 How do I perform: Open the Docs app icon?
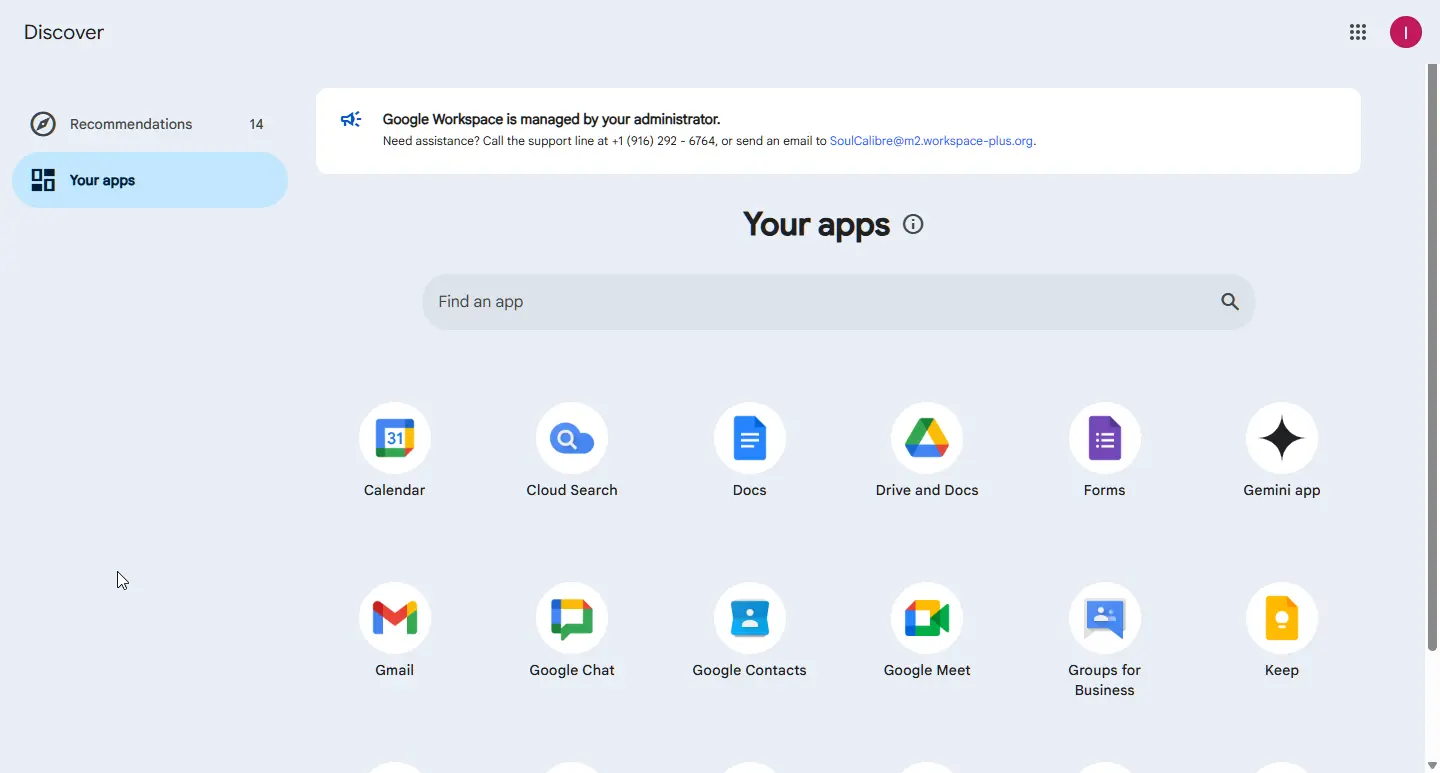[750, 438]
